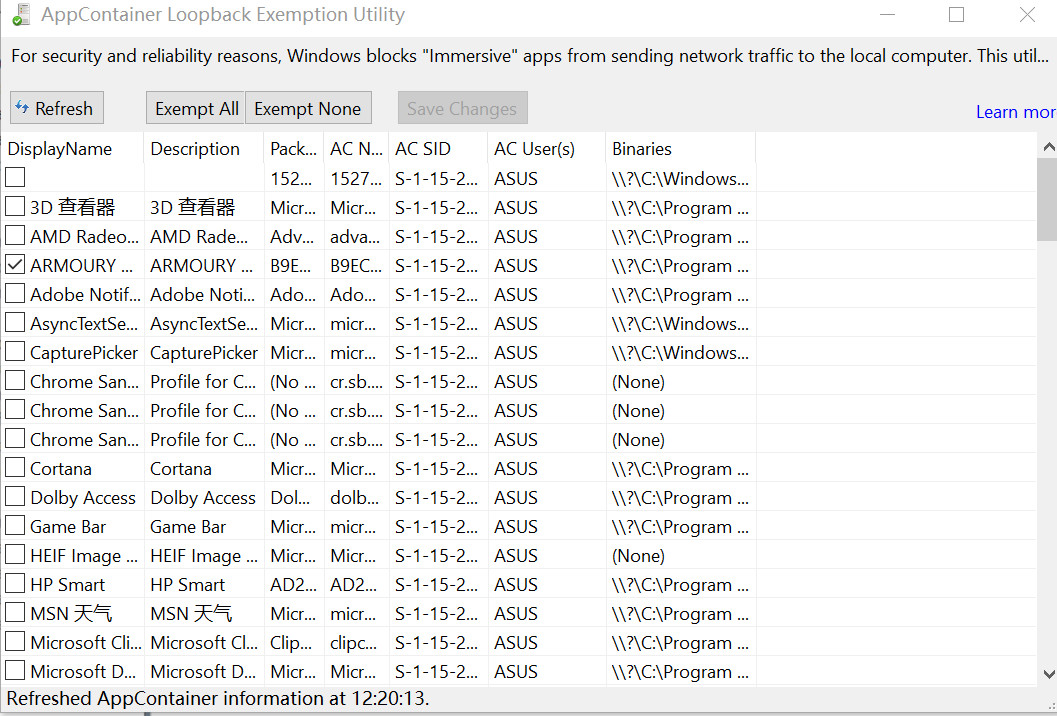Sort list by AC User(s) column

534,149
